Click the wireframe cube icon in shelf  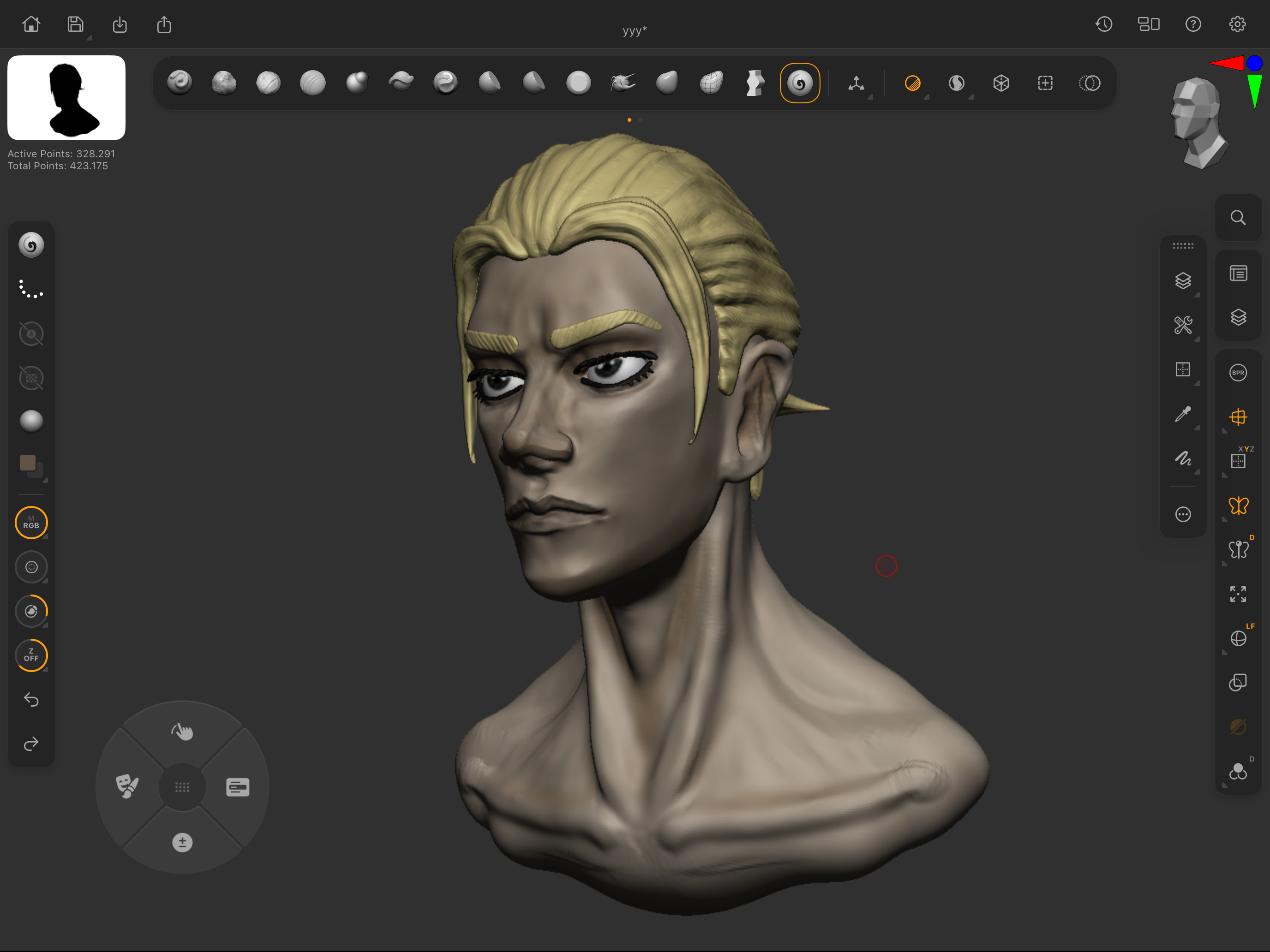click(1001, 84)
